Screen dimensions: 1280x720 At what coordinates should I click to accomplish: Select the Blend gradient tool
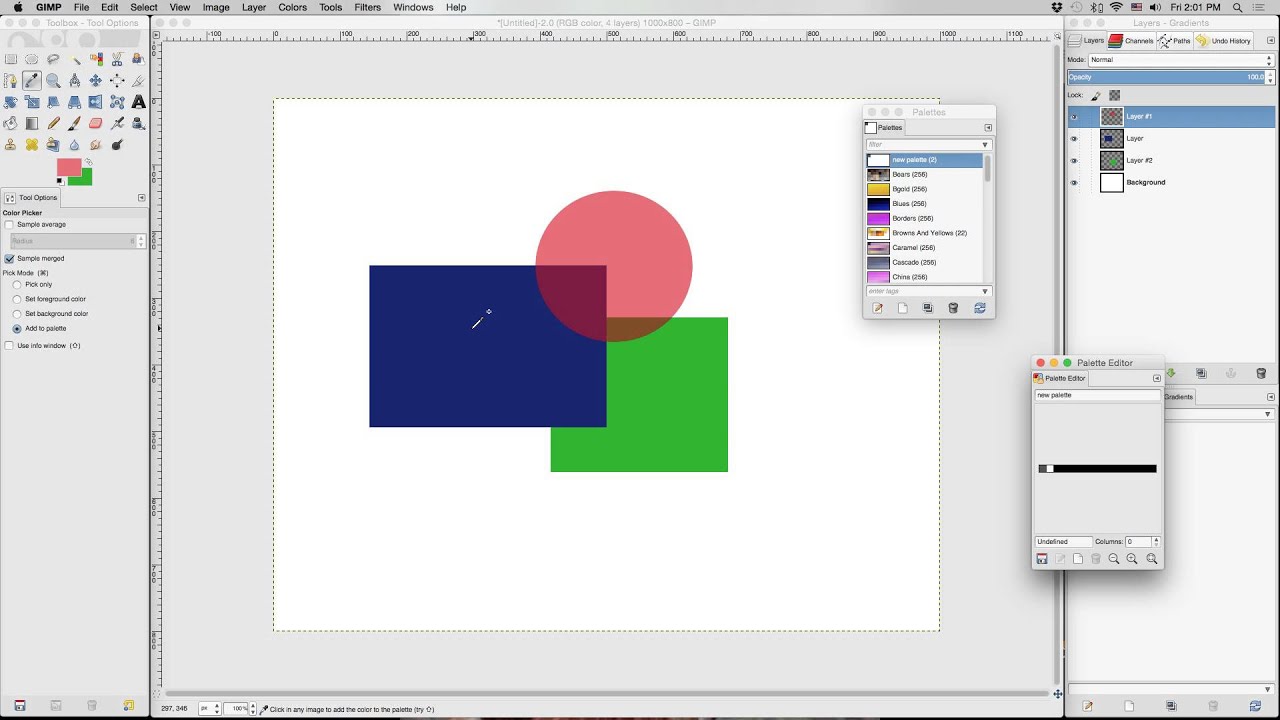tap(32, 123)
